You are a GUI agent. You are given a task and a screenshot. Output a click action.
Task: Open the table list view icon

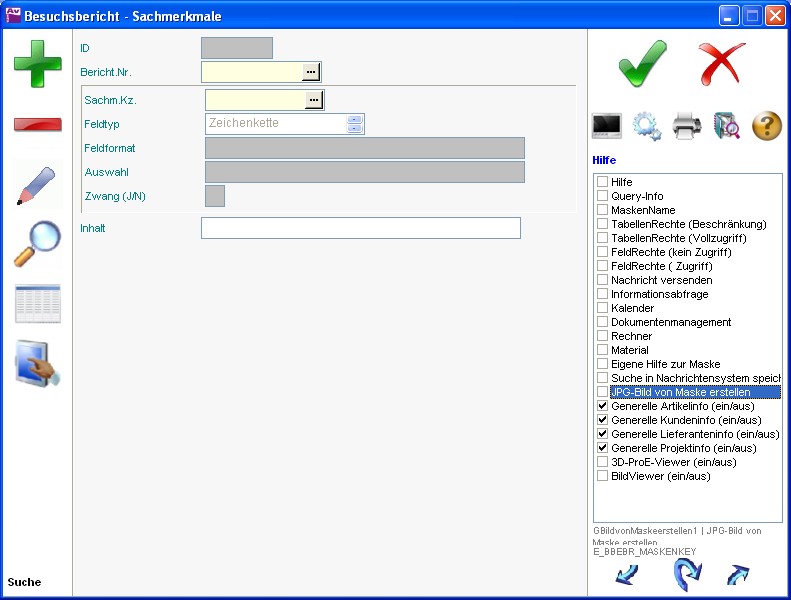37,304
